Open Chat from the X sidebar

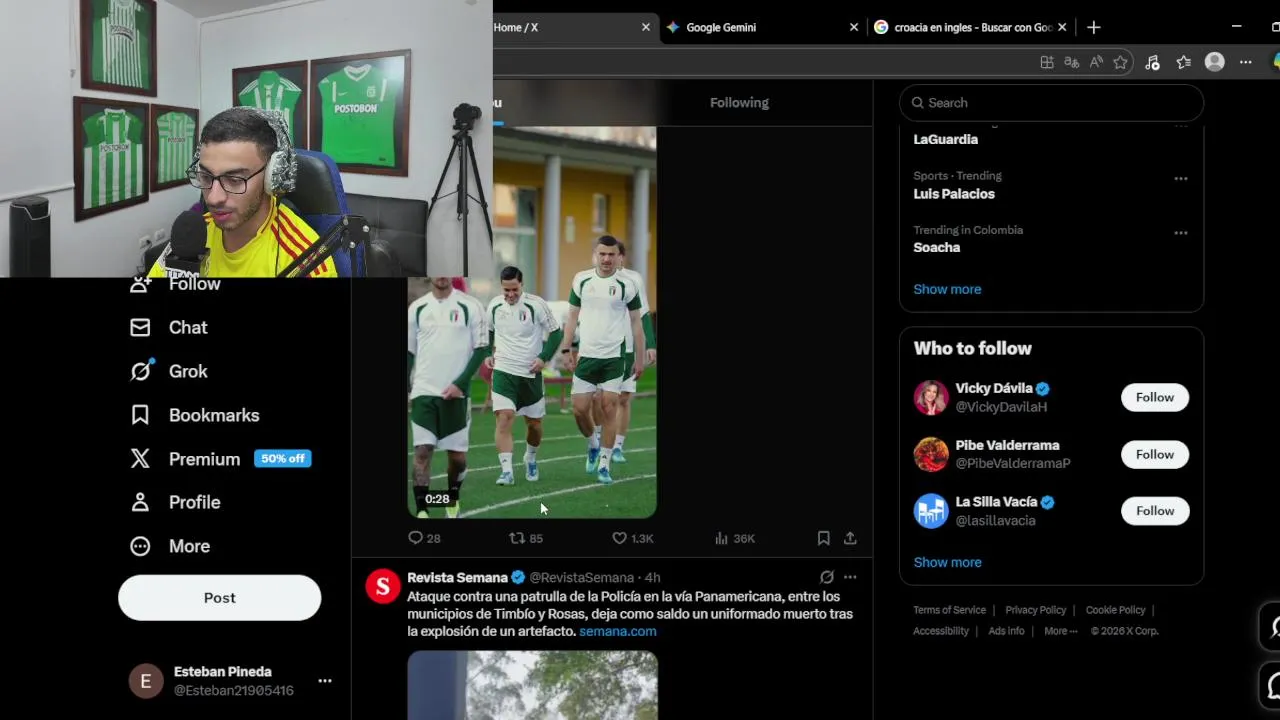pos(168,327)
